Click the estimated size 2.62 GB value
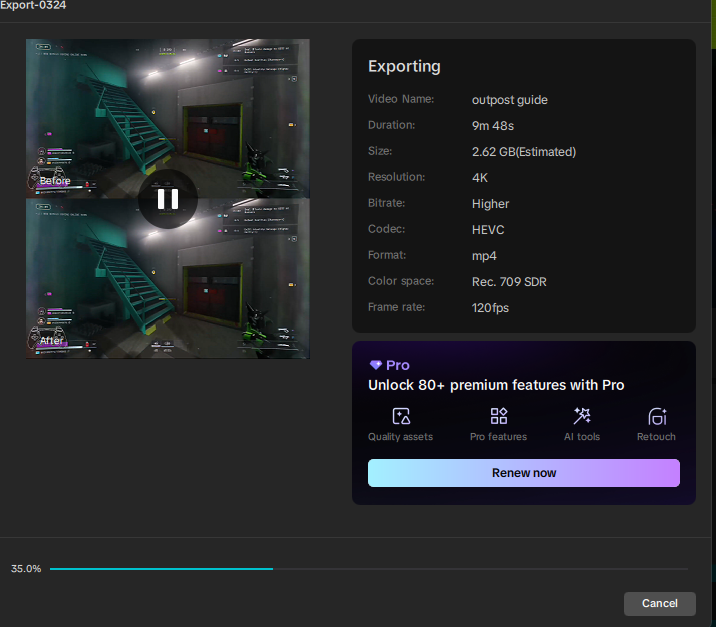The height and width of the screenshot is (627, 716). coord(523,152)
